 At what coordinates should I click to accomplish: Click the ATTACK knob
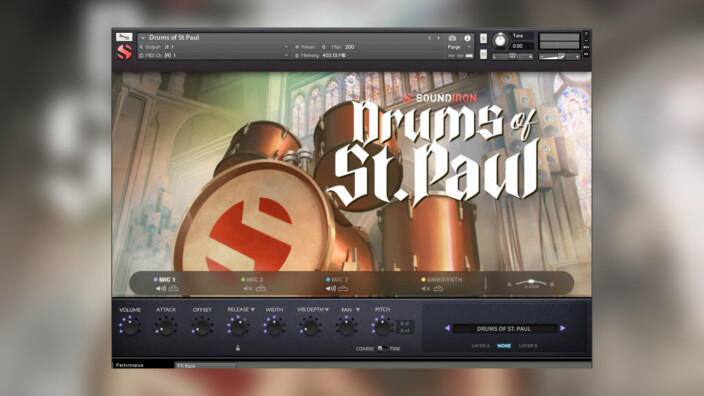point(166,326)
